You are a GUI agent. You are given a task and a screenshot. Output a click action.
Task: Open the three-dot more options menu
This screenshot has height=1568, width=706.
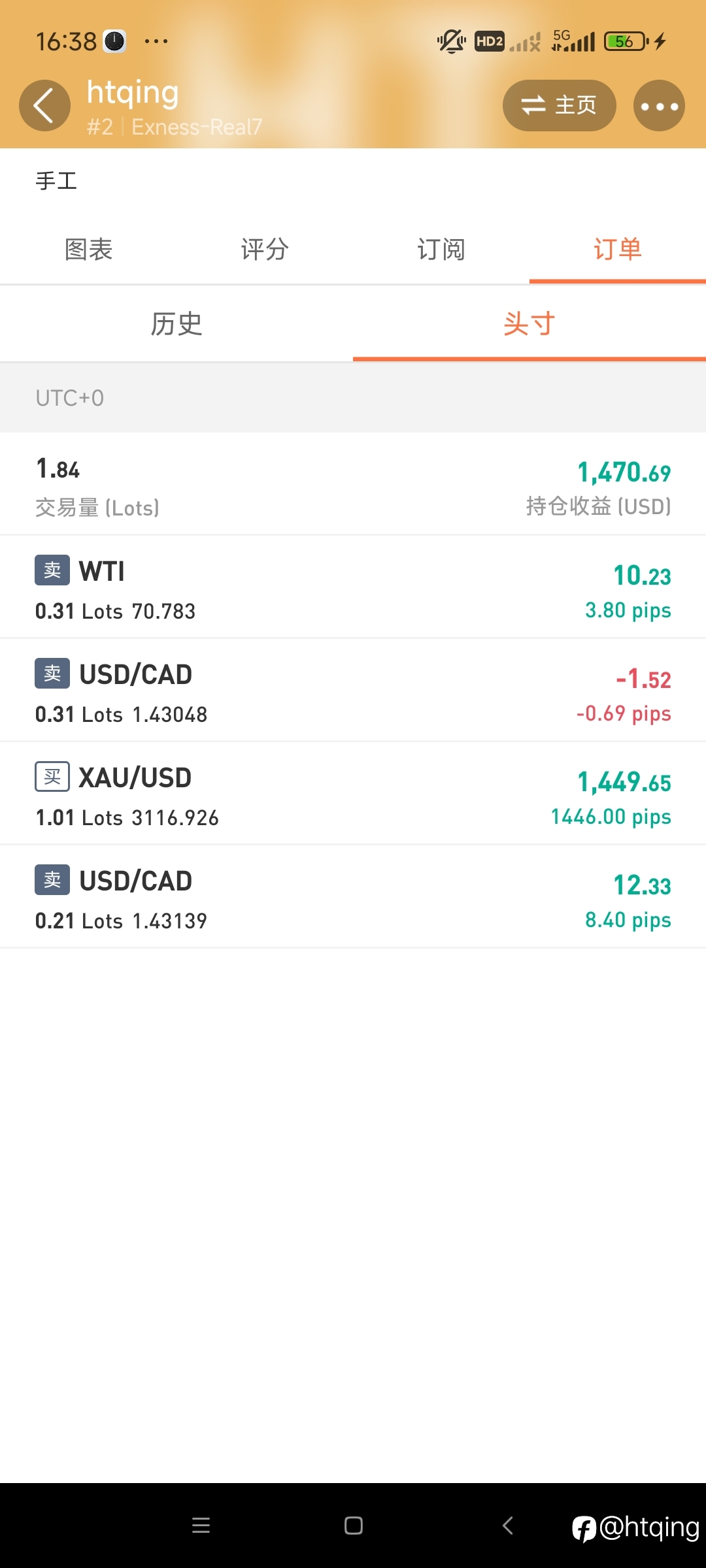point(659,106)
